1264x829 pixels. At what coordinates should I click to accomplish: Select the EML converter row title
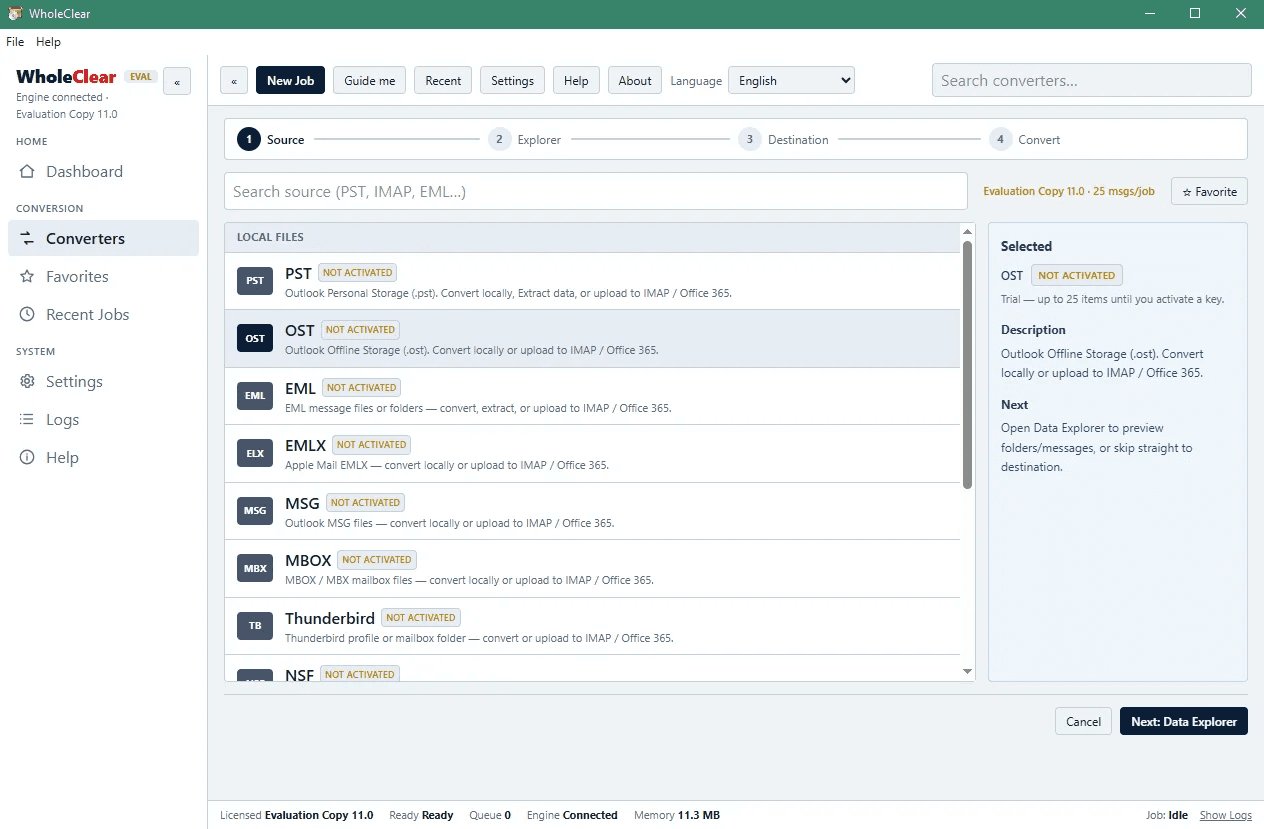[x=300, y=388]
